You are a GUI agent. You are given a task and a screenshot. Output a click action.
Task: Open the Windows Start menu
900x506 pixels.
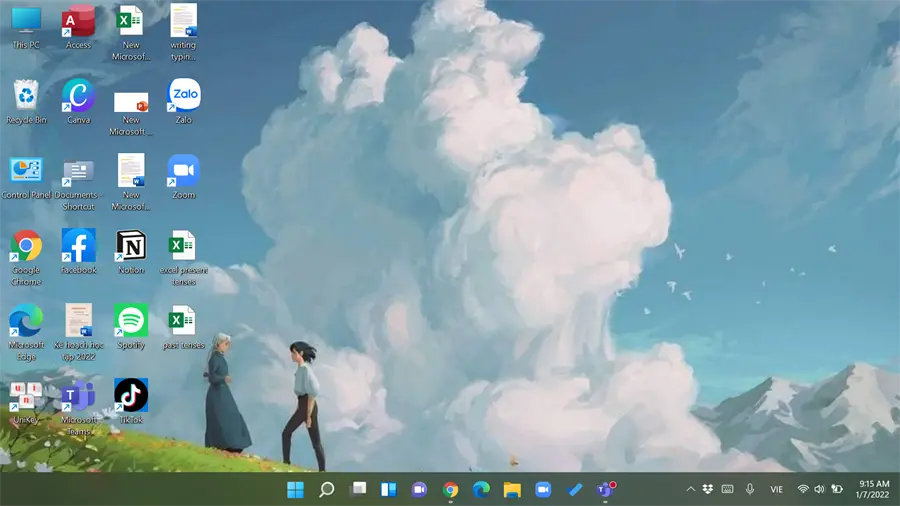(x=295, y=489)
